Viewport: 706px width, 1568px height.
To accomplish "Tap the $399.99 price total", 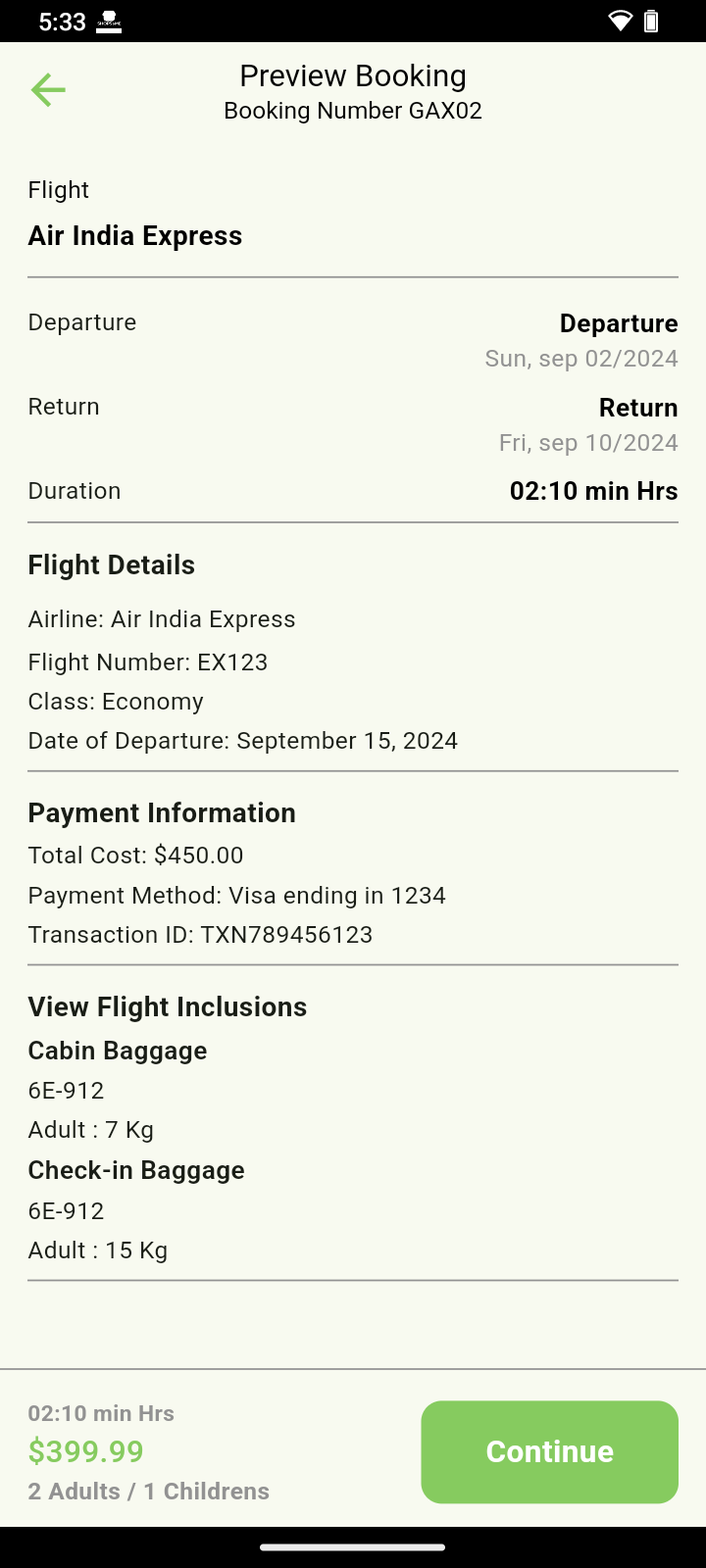I will point(86,1451).
